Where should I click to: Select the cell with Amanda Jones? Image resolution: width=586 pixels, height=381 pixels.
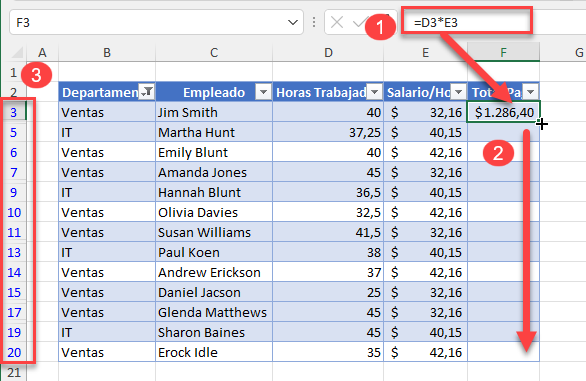pos(214,172)
